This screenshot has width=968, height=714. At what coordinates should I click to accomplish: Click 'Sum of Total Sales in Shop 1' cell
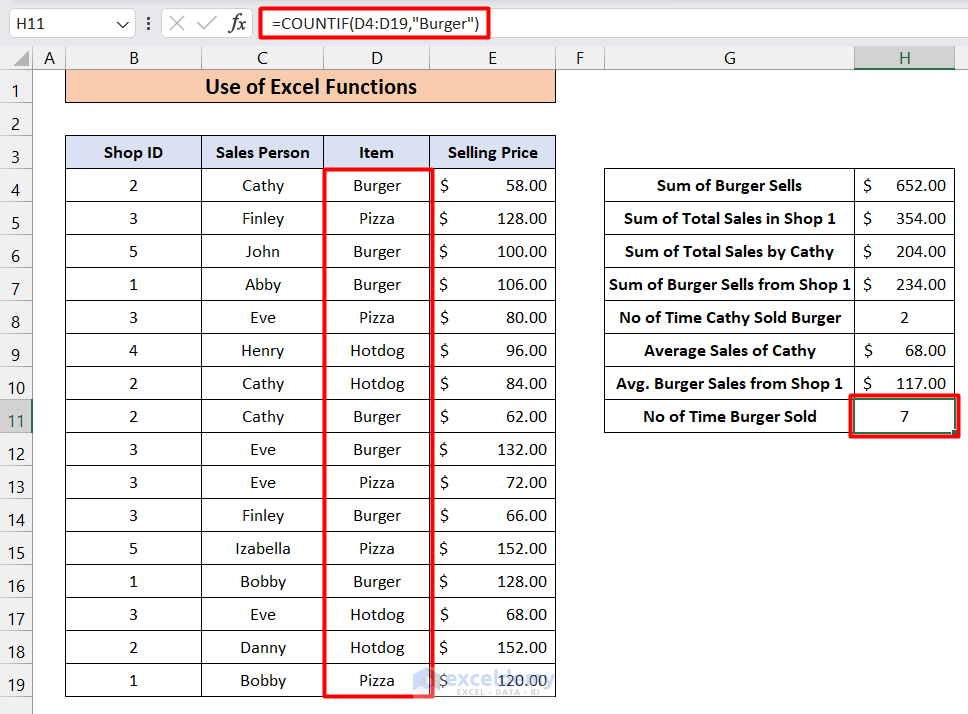pos(730,218)
